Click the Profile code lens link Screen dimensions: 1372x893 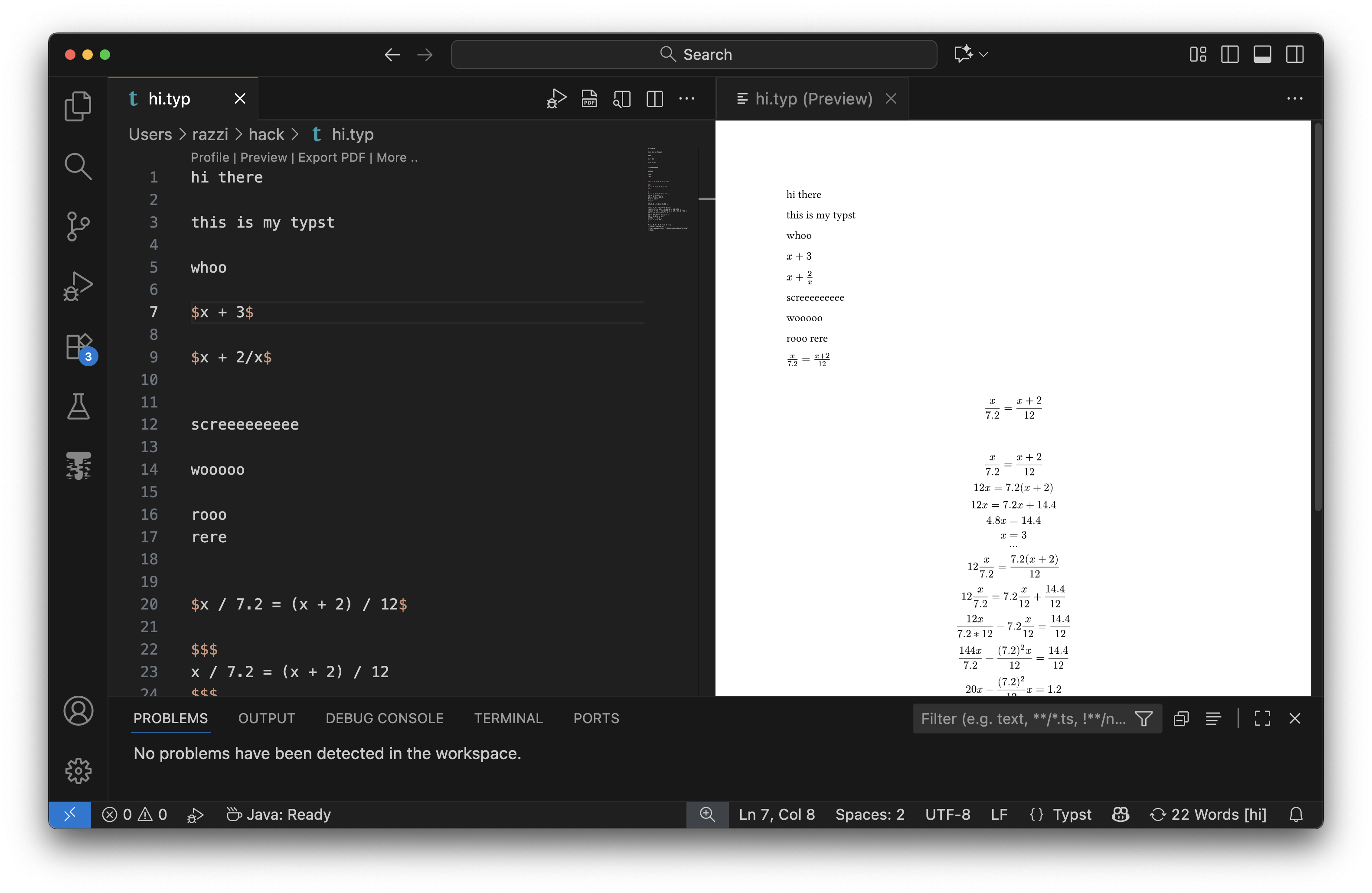point(209,157)
